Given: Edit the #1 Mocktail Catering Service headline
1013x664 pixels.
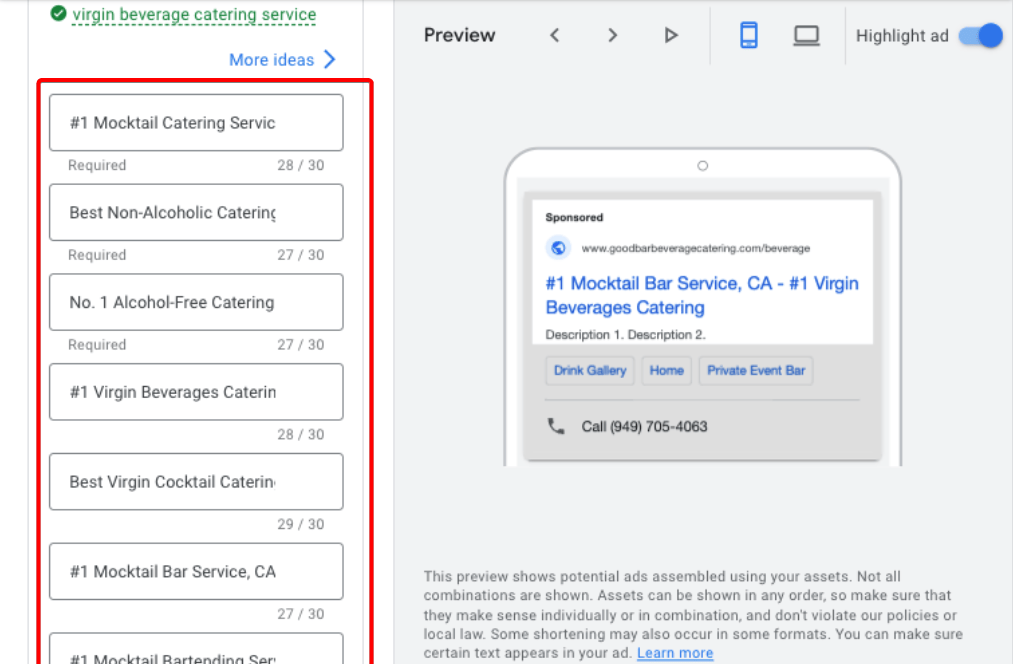Looking at the screenshot, I should (x=196, y=123).
